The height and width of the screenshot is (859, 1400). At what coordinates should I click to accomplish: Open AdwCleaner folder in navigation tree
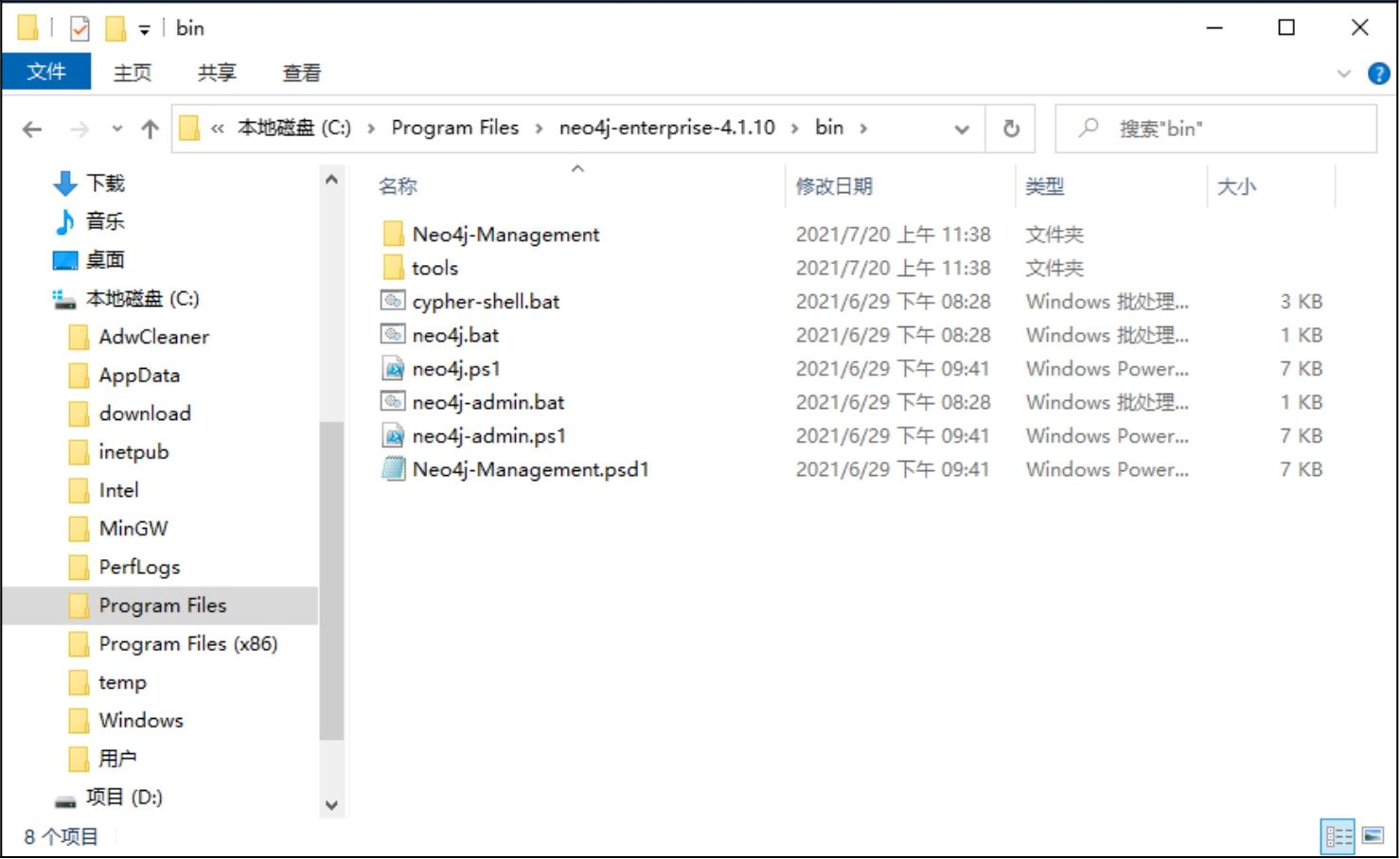(153, 337)
